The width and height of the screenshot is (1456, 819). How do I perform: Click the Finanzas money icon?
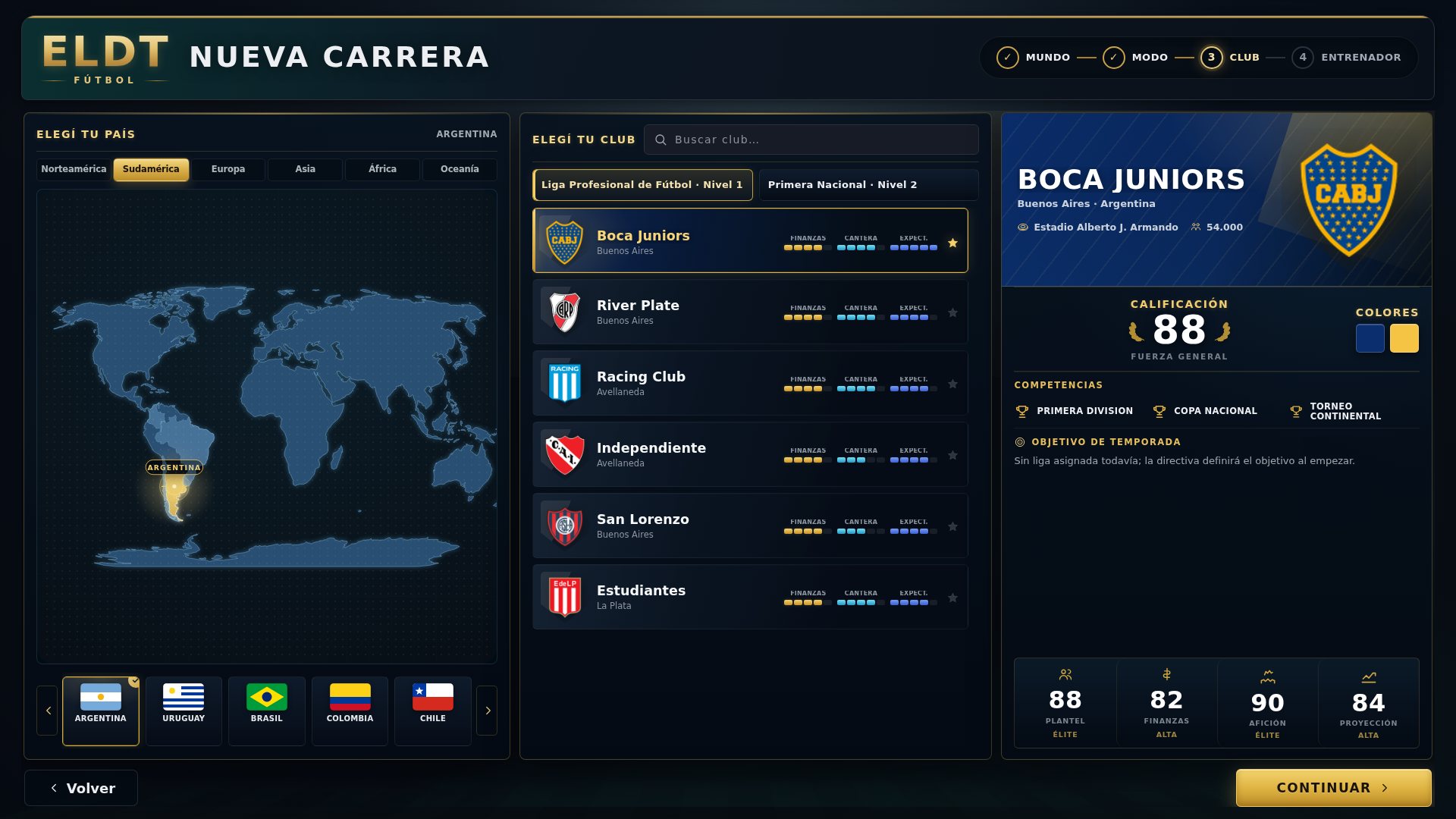pyautogui.click(x=1166, y=674)
